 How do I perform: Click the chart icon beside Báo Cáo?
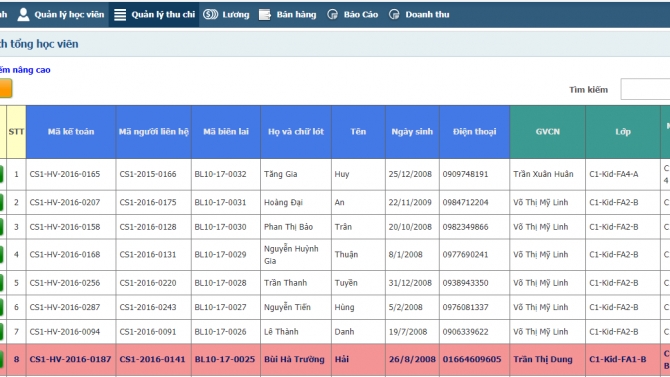pyautogui.click(x=332, y=15)
